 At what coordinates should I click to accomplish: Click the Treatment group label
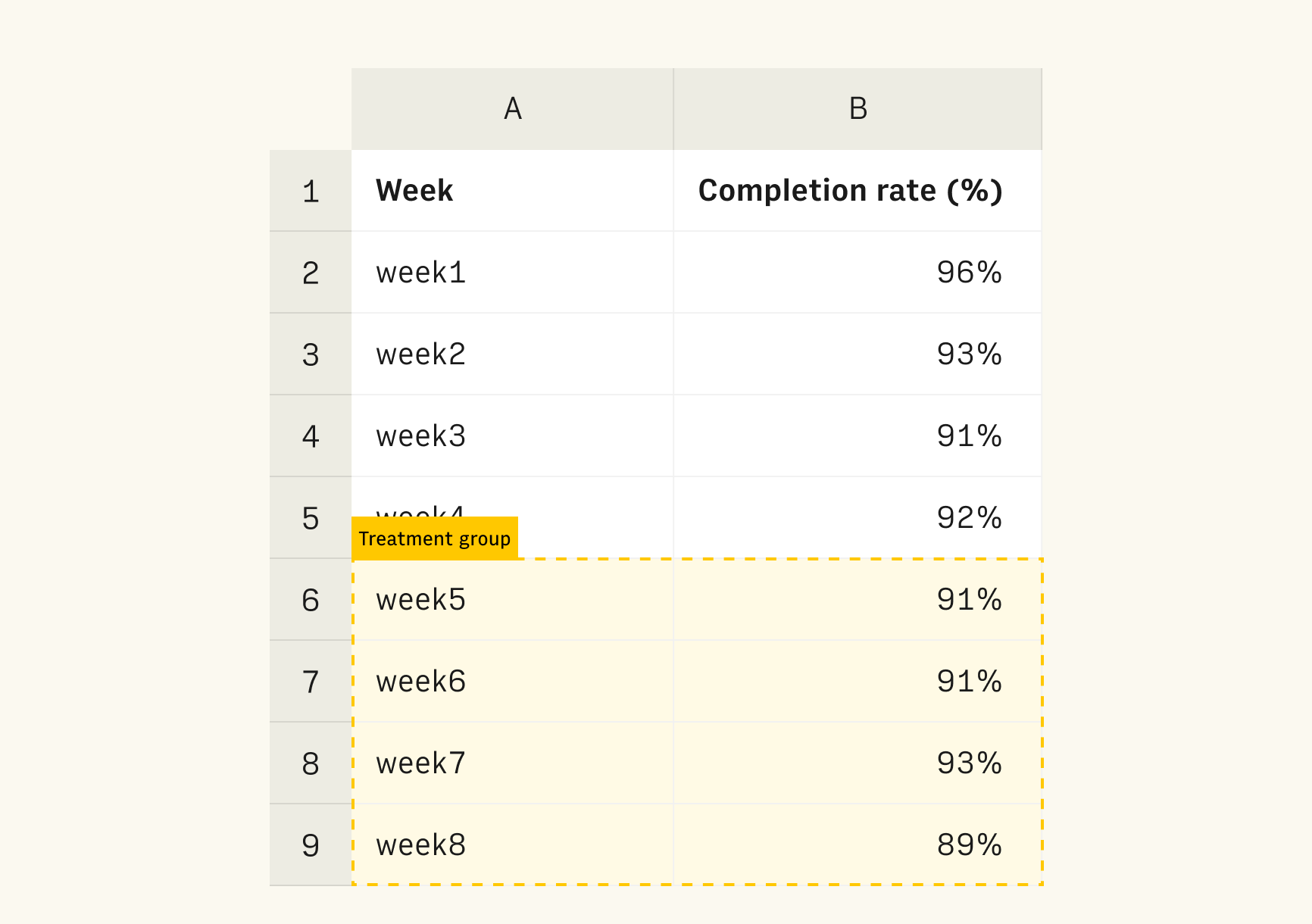(435, 538)
